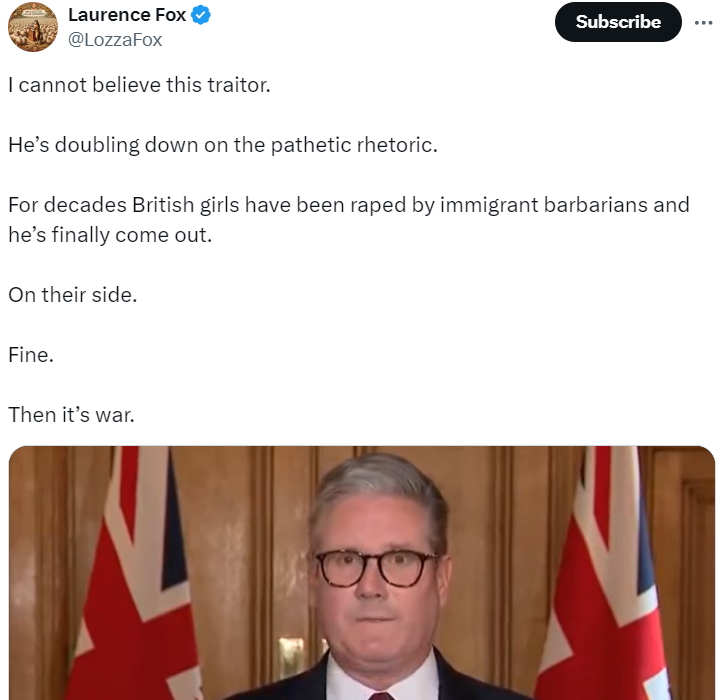
Task: Select the line starting "He's doubling down"
Action: click(x=223, y=145)
